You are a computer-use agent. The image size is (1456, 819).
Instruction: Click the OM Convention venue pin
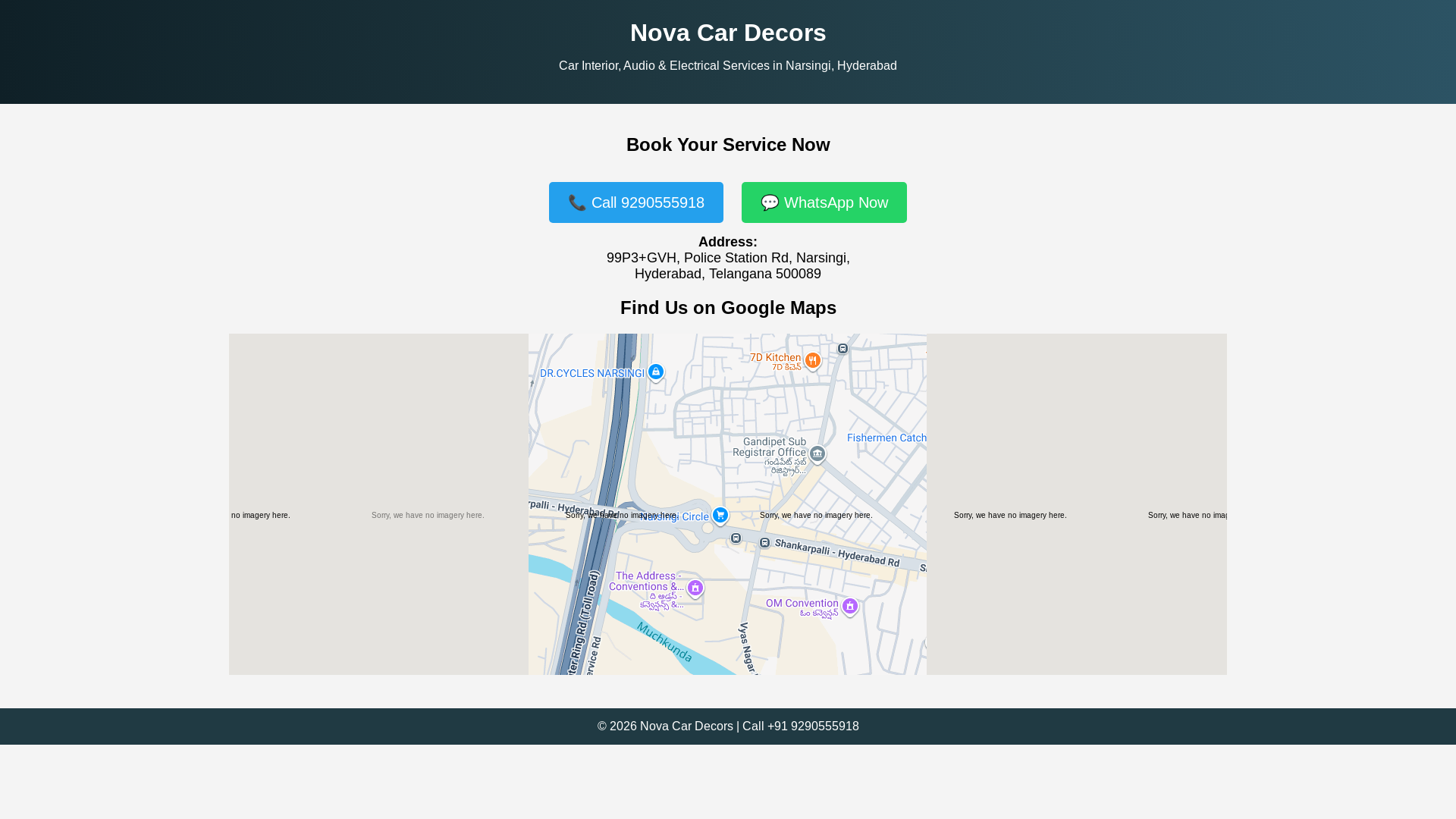point(849,607)
